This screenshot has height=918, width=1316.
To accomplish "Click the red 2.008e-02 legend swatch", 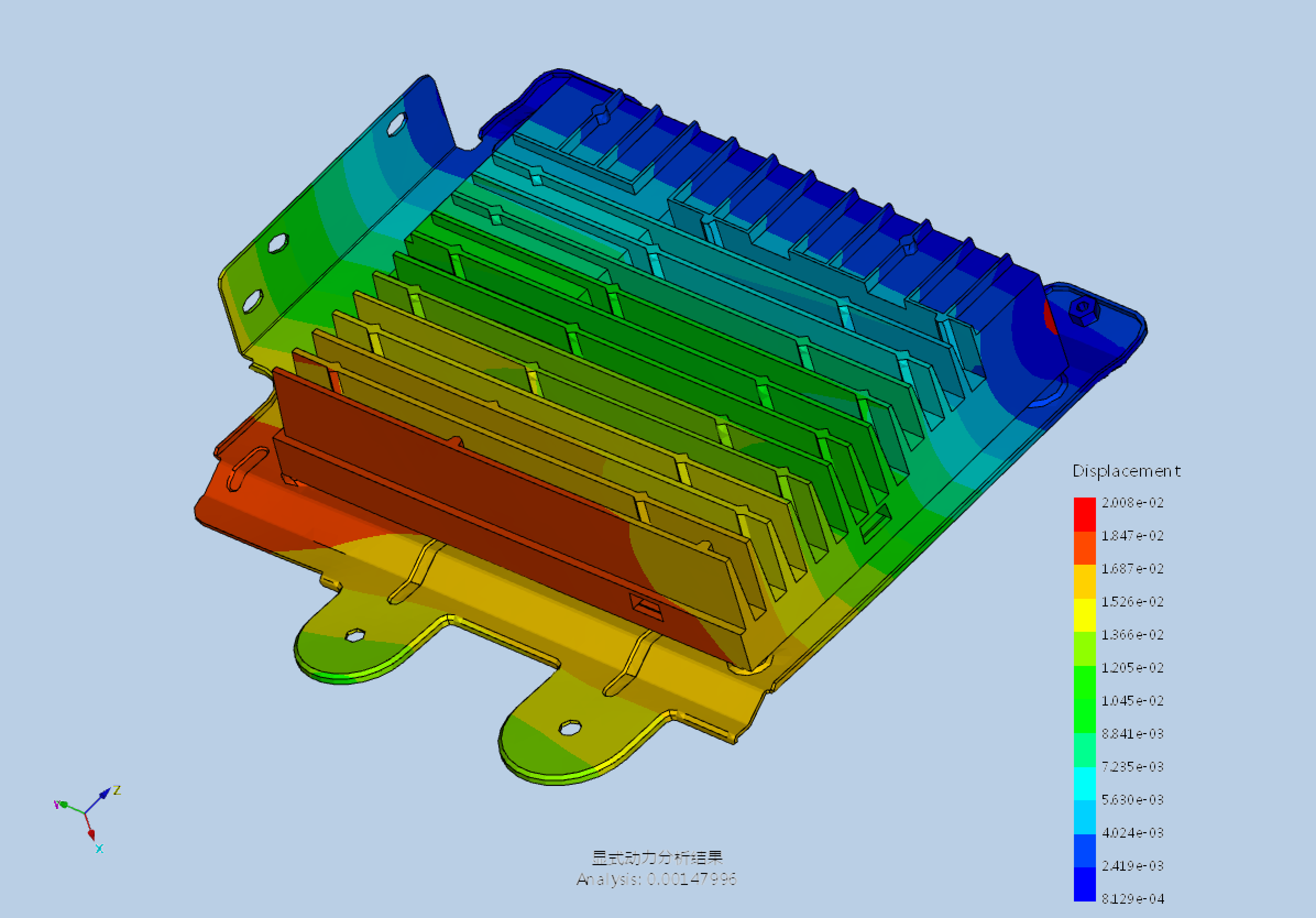I will click(x=1085, y=514).
